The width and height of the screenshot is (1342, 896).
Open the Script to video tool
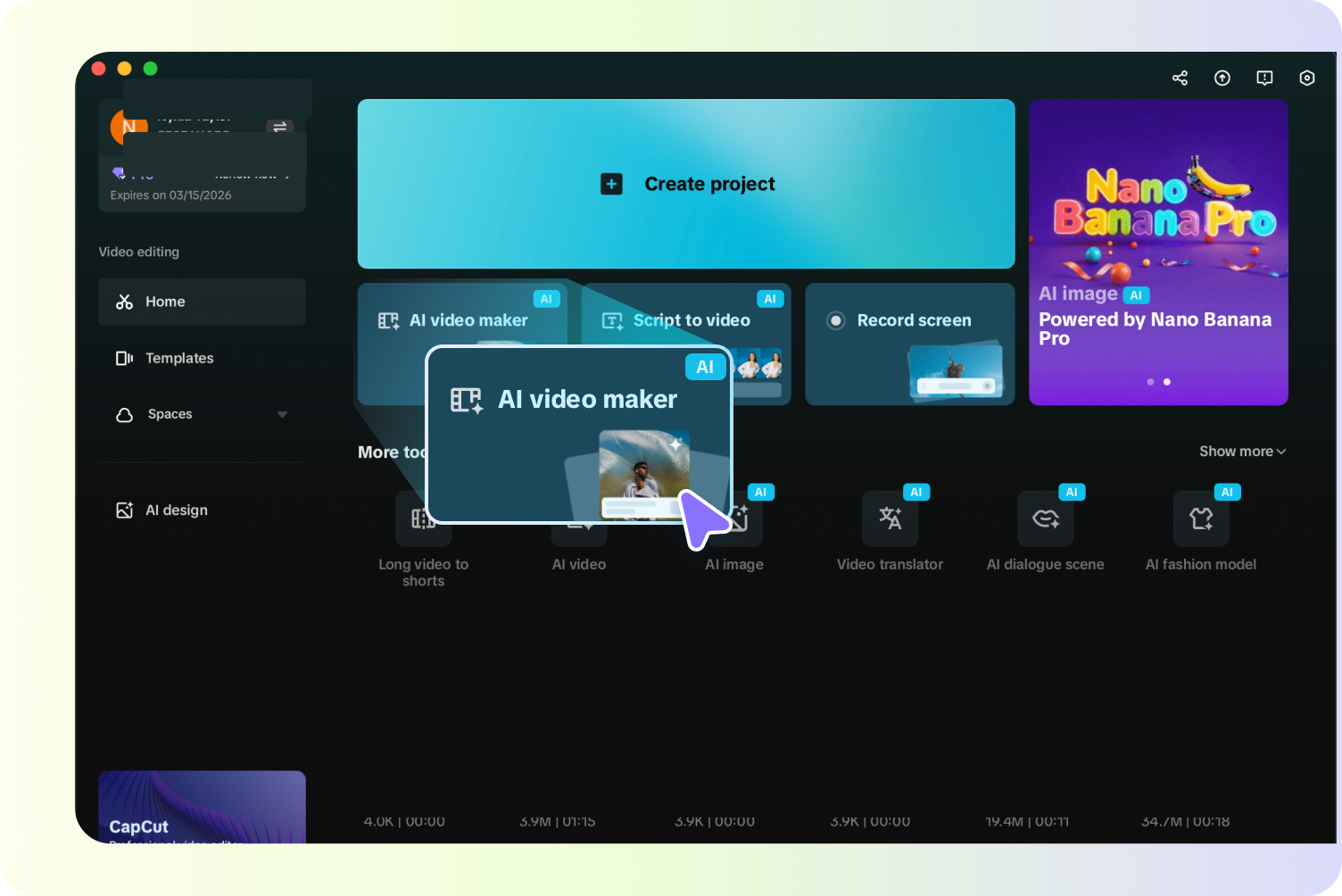tap(691, 319)
